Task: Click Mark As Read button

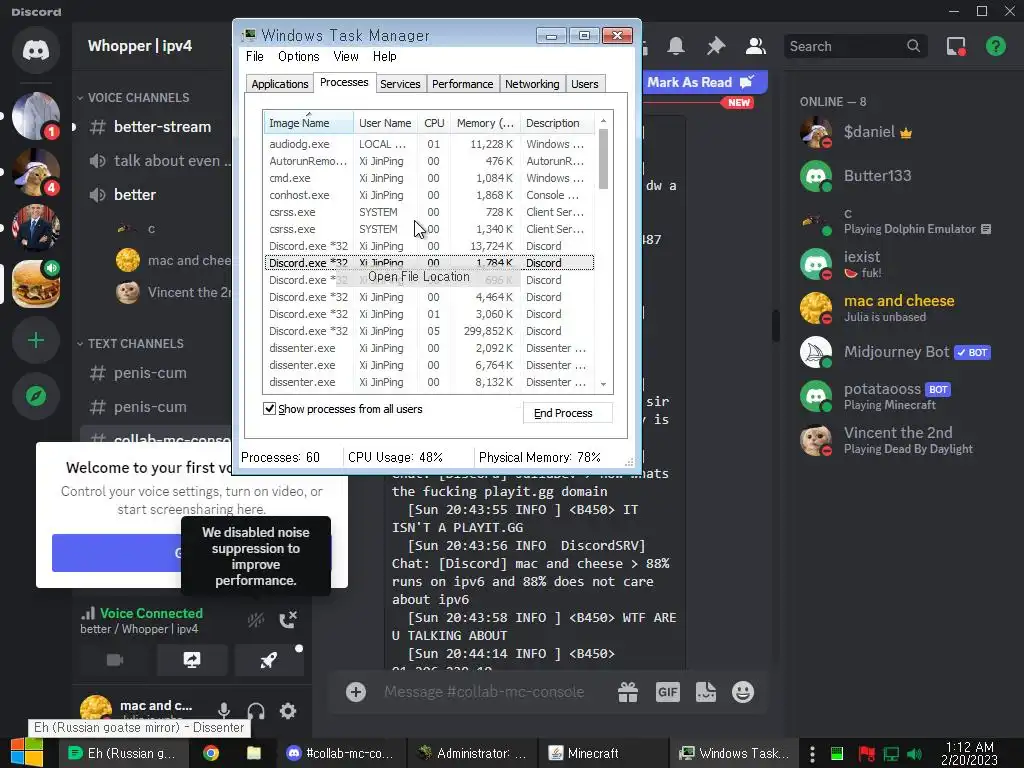Action: point(700,82)
